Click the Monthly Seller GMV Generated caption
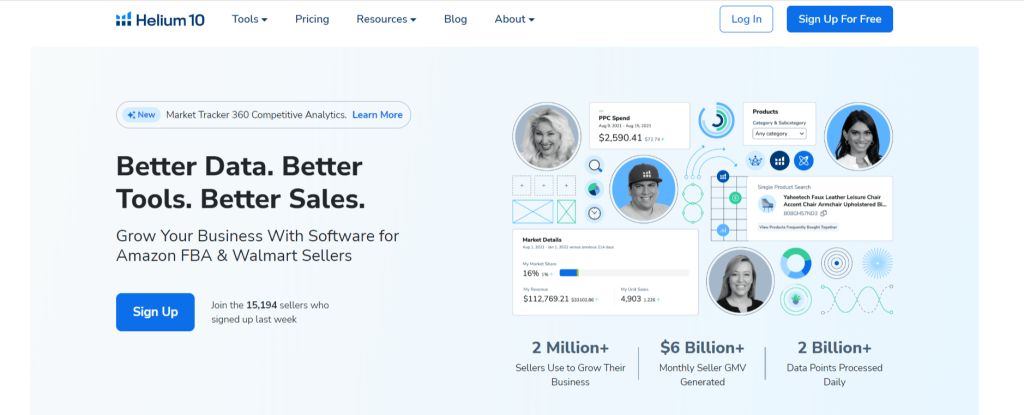The image size is (1024, 415). point(702,374)
